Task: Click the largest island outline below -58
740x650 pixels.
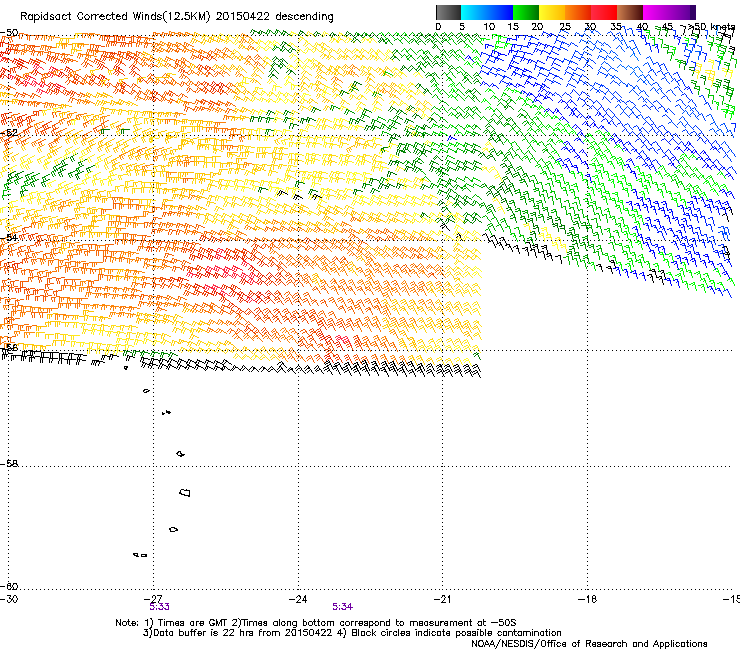Action: click(185, 492)
